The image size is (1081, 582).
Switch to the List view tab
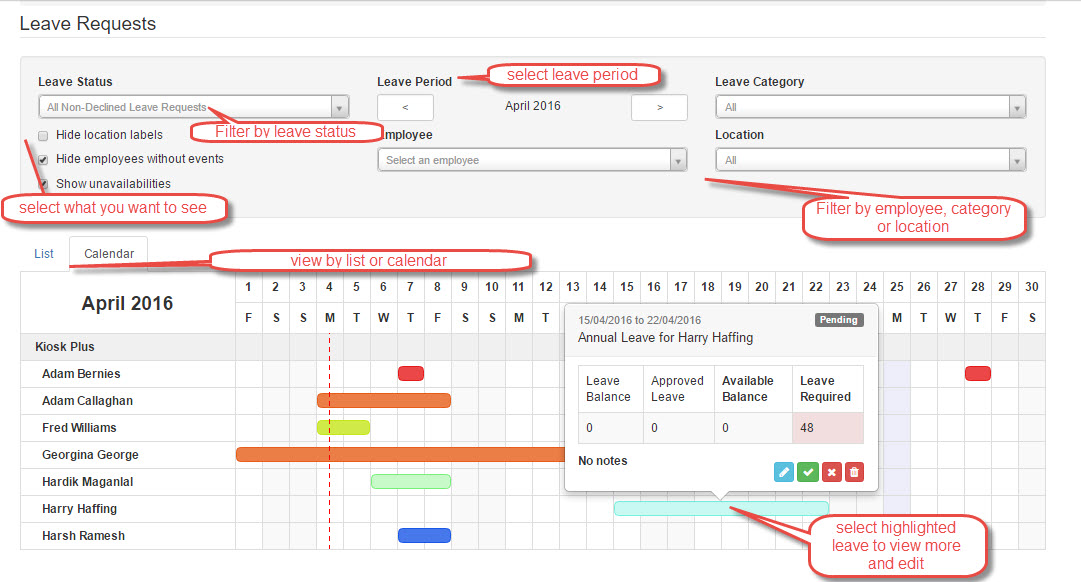click(x=43, y=253)
